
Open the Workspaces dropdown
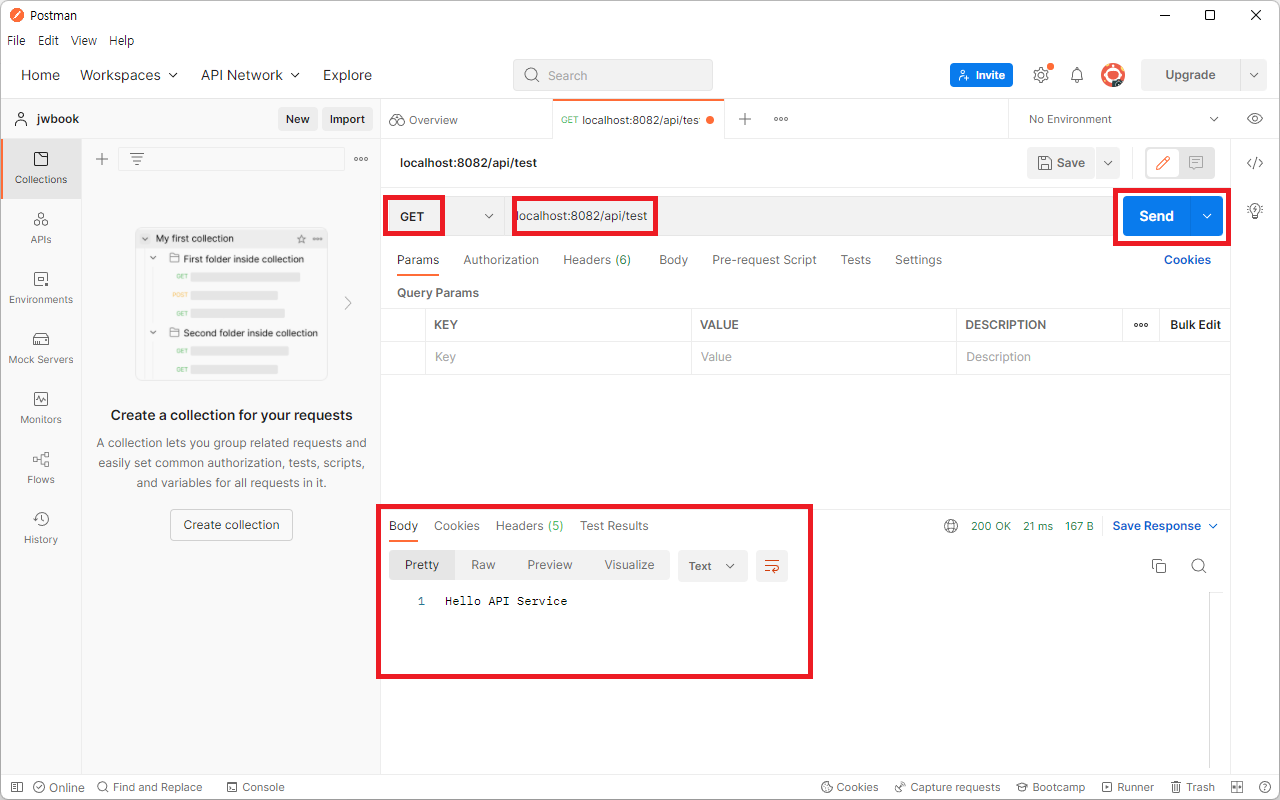click(129, 75)
